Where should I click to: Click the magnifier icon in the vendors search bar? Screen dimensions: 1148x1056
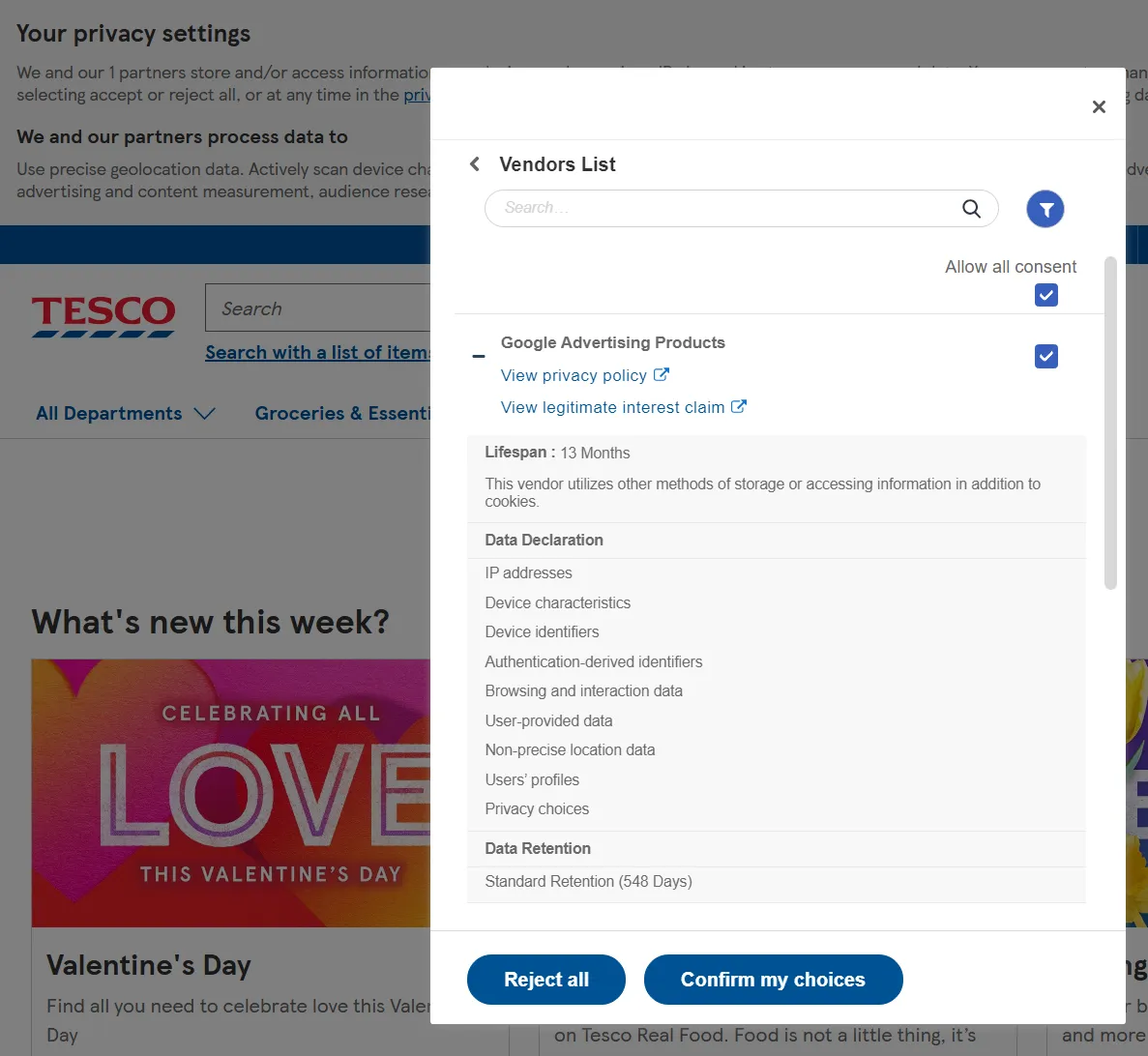point(971,208)
